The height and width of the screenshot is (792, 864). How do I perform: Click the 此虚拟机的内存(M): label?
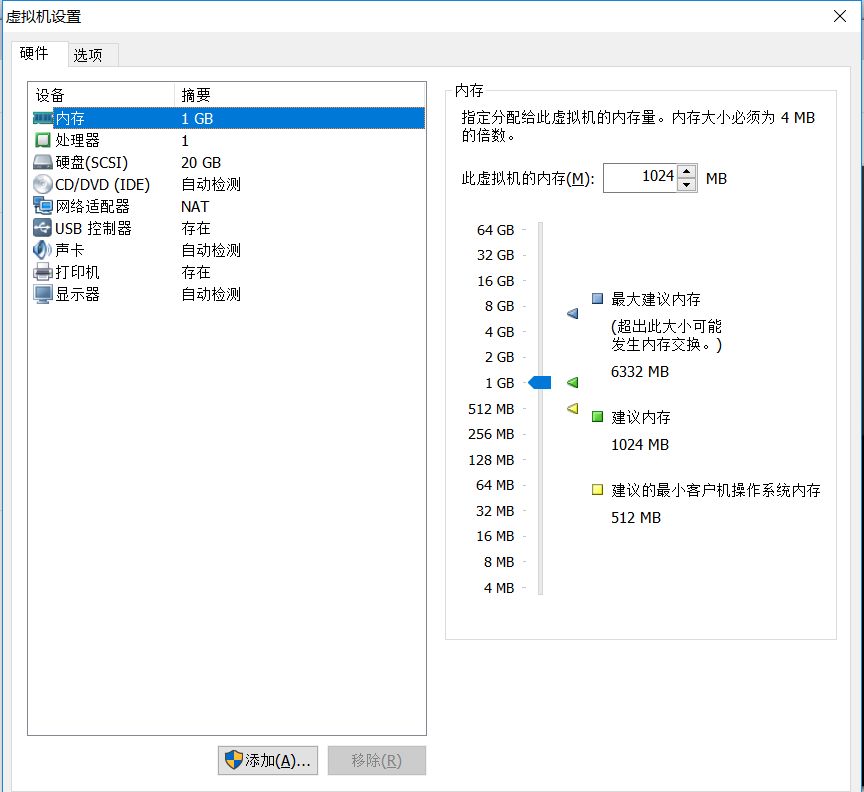coord(528,179)
